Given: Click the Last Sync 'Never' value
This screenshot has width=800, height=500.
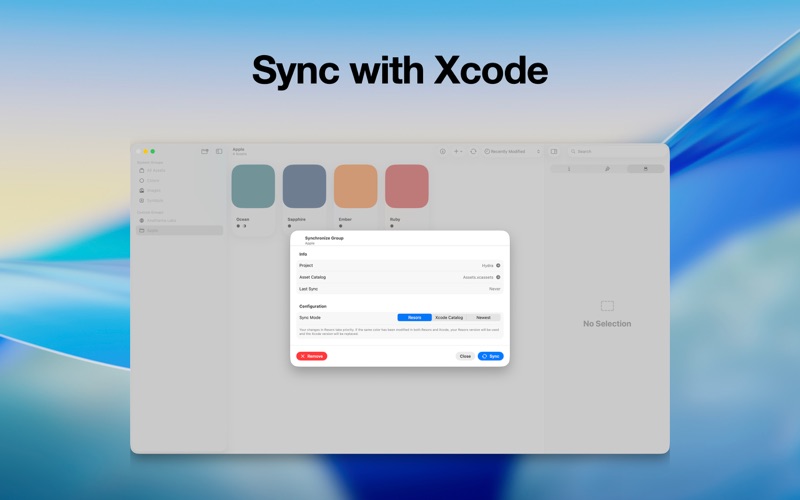Looking at the screenshot, I should [x=494, y=289].
